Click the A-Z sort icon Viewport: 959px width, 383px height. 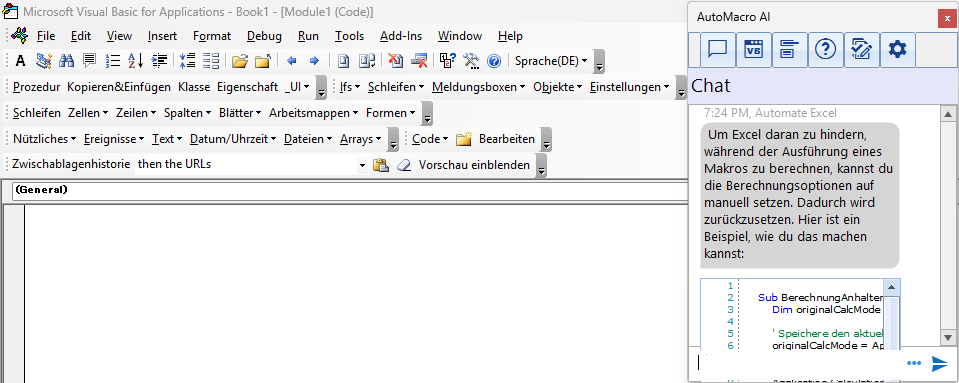tap(135, 61)
